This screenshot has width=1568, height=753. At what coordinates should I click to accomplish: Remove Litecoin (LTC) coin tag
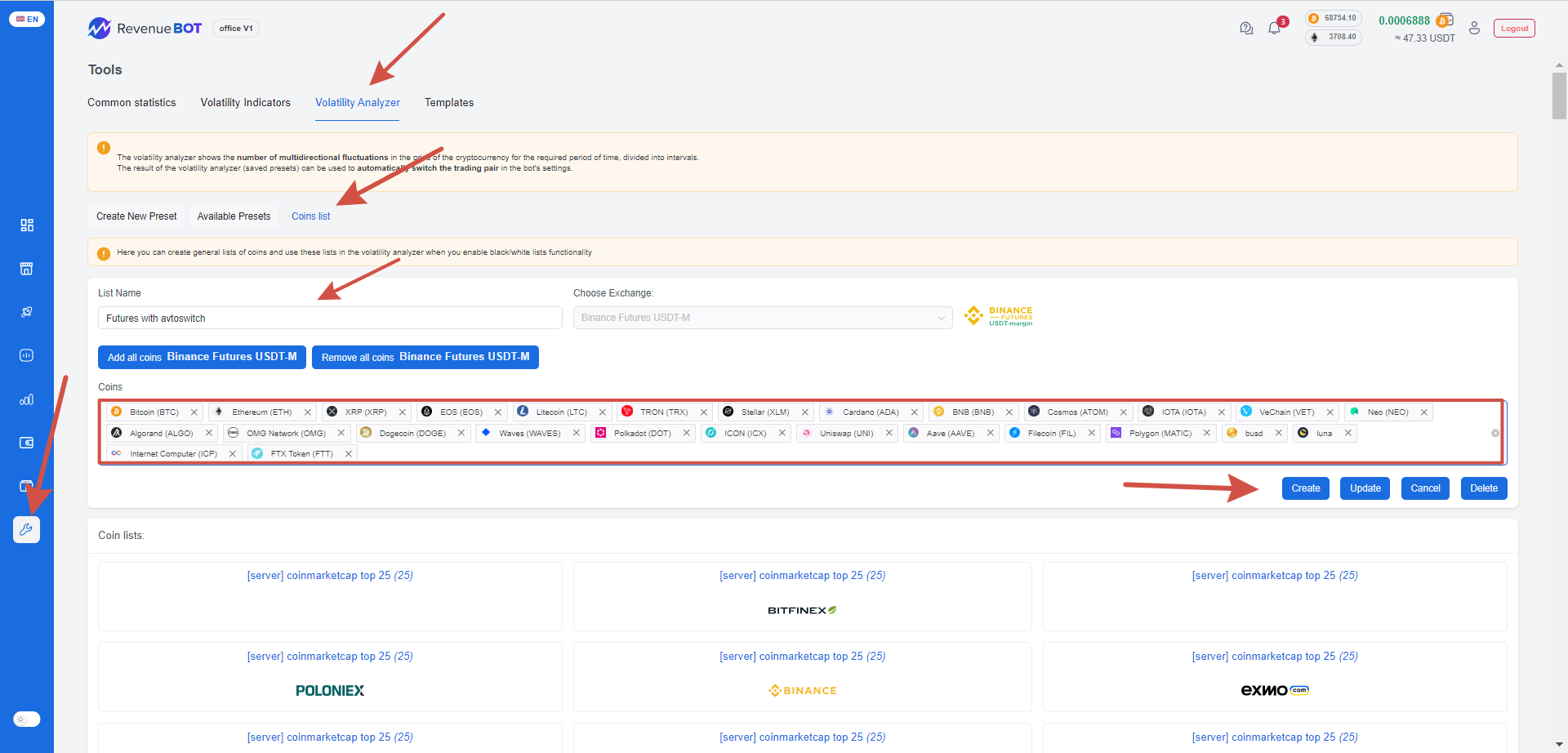click(603, 412)
